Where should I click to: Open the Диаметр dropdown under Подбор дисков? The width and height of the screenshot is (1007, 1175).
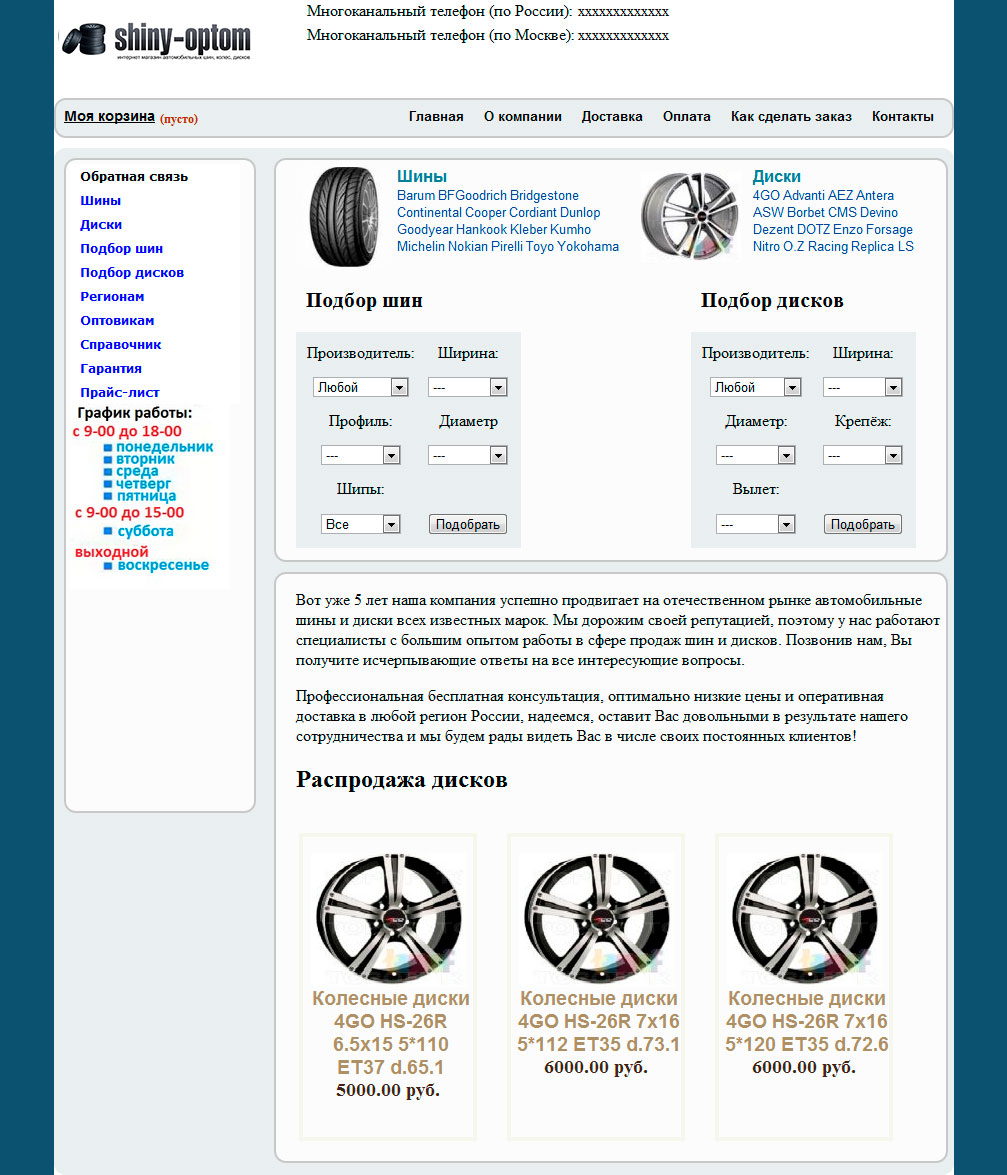(x=755, y=454)
